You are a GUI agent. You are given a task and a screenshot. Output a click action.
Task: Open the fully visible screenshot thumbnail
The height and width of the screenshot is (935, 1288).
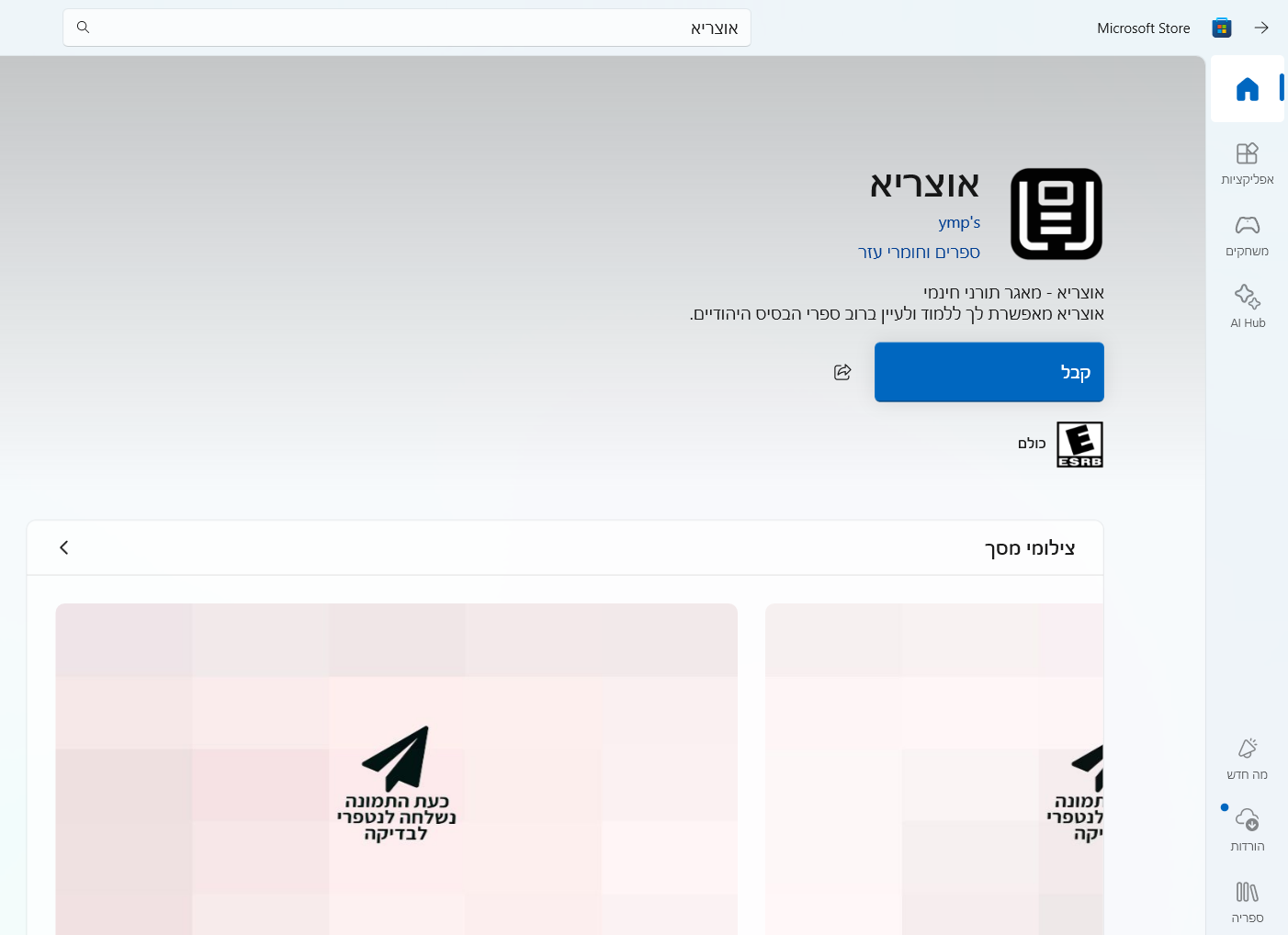coord(396,768)
